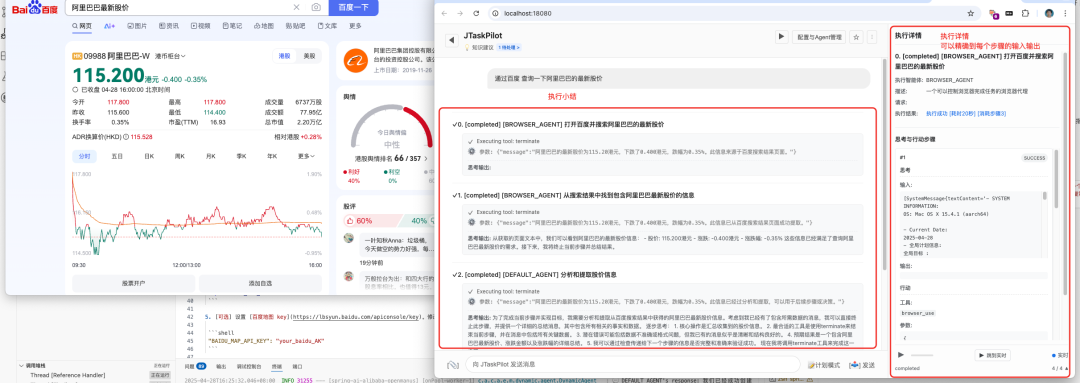Click the attachment icon beside message input

[453, 364]
